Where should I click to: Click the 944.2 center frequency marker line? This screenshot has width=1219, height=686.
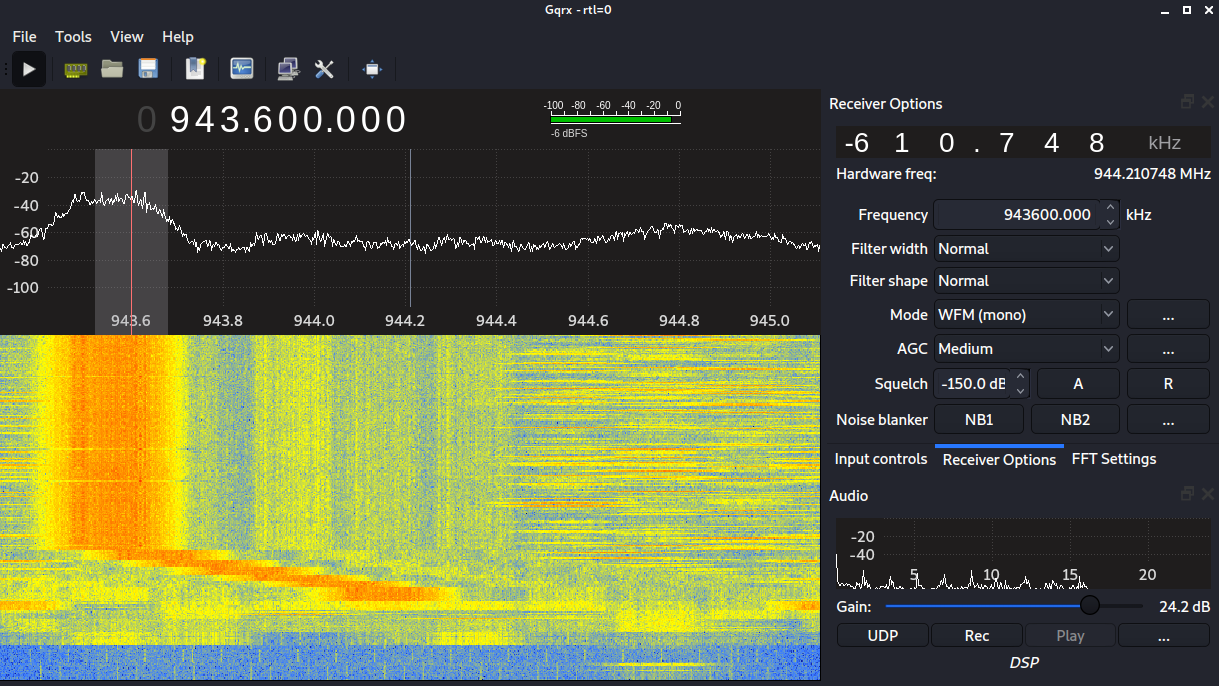coord(410,228)
